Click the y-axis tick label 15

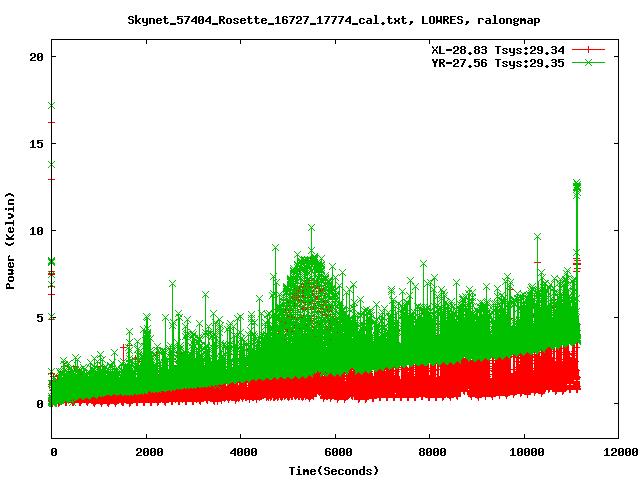pyautogui.click(x=36, y=144)
